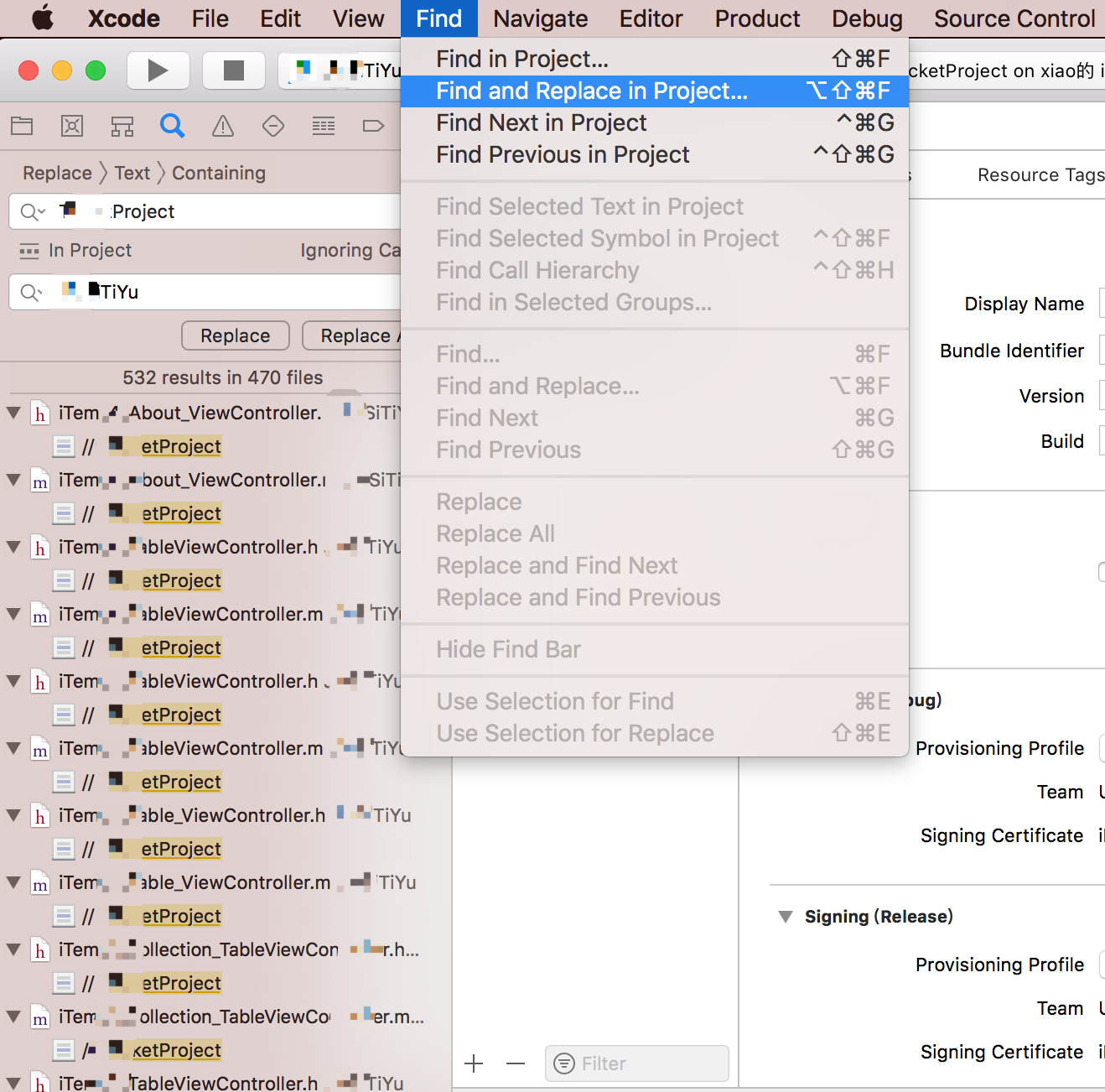The image size is (1105, 1092).
Task: Click implementation file icon of bout_ViewController.m
Action: click(39, 481)
